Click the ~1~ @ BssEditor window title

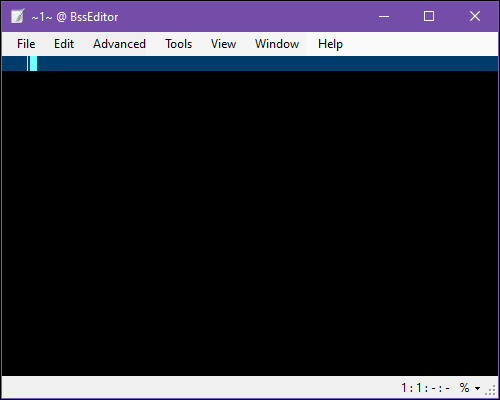click(x=75, y=17)
